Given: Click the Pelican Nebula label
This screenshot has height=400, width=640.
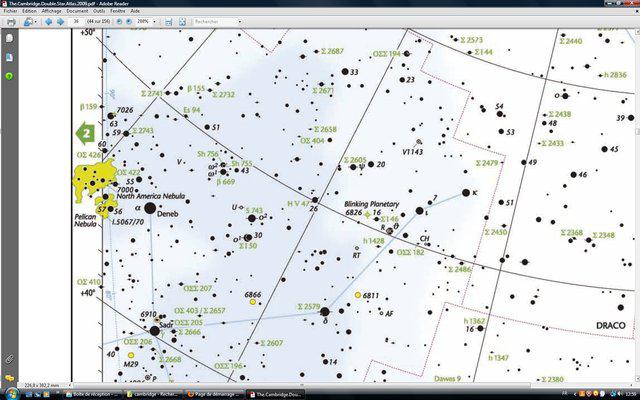Looking at the screenshot, I should click(85, 220).
